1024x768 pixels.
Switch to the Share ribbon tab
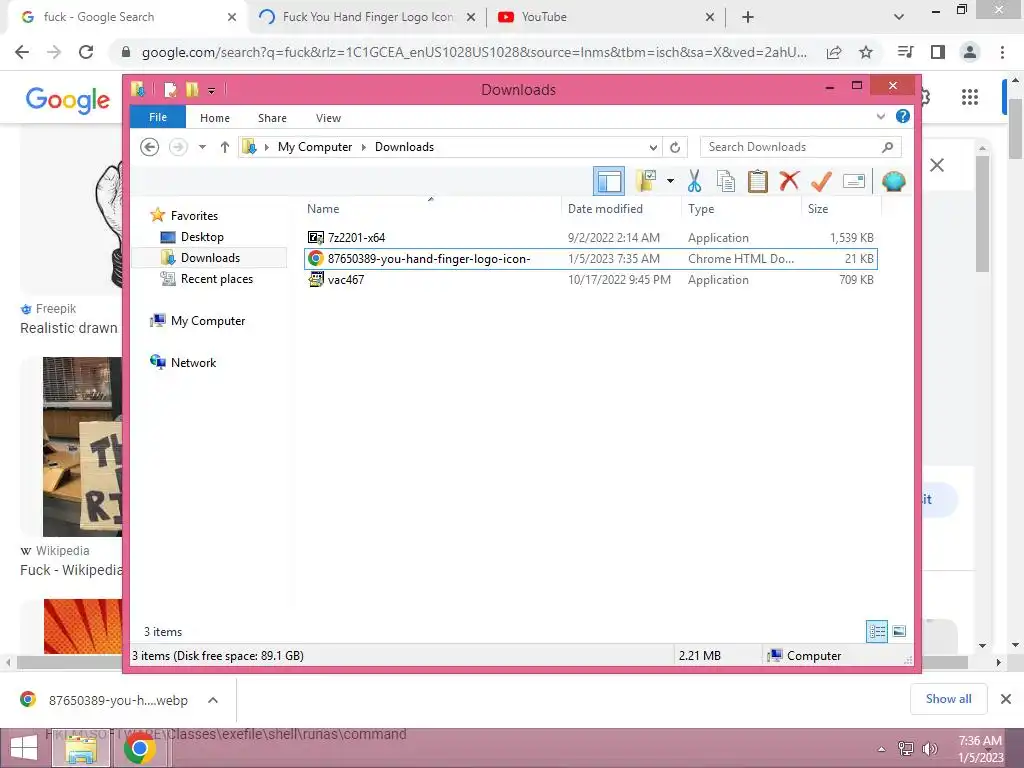pyautogui.click(x=272, y=118)
